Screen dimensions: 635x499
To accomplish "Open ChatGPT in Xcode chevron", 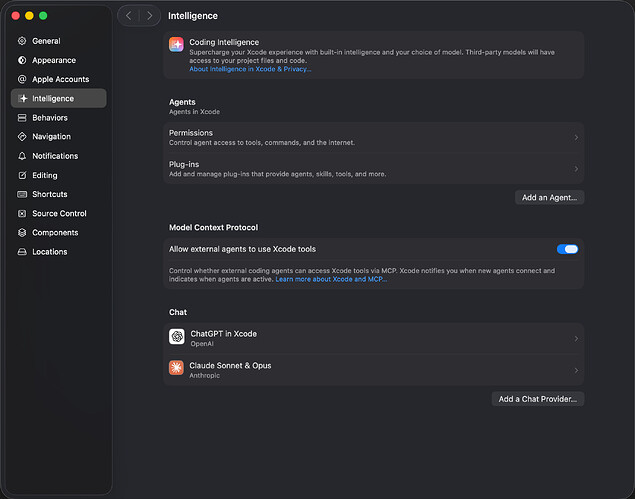I will (x=576, y=339).
